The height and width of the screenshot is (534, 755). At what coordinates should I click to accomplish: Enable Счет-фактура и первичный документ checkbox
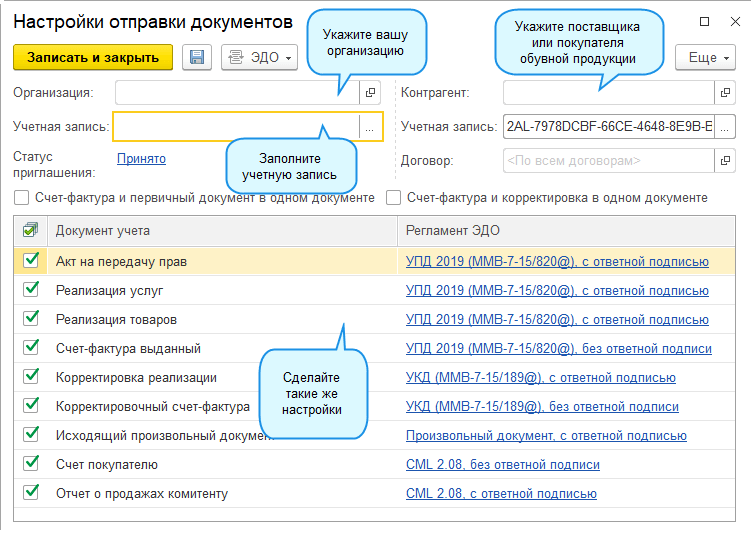(21, 198)
